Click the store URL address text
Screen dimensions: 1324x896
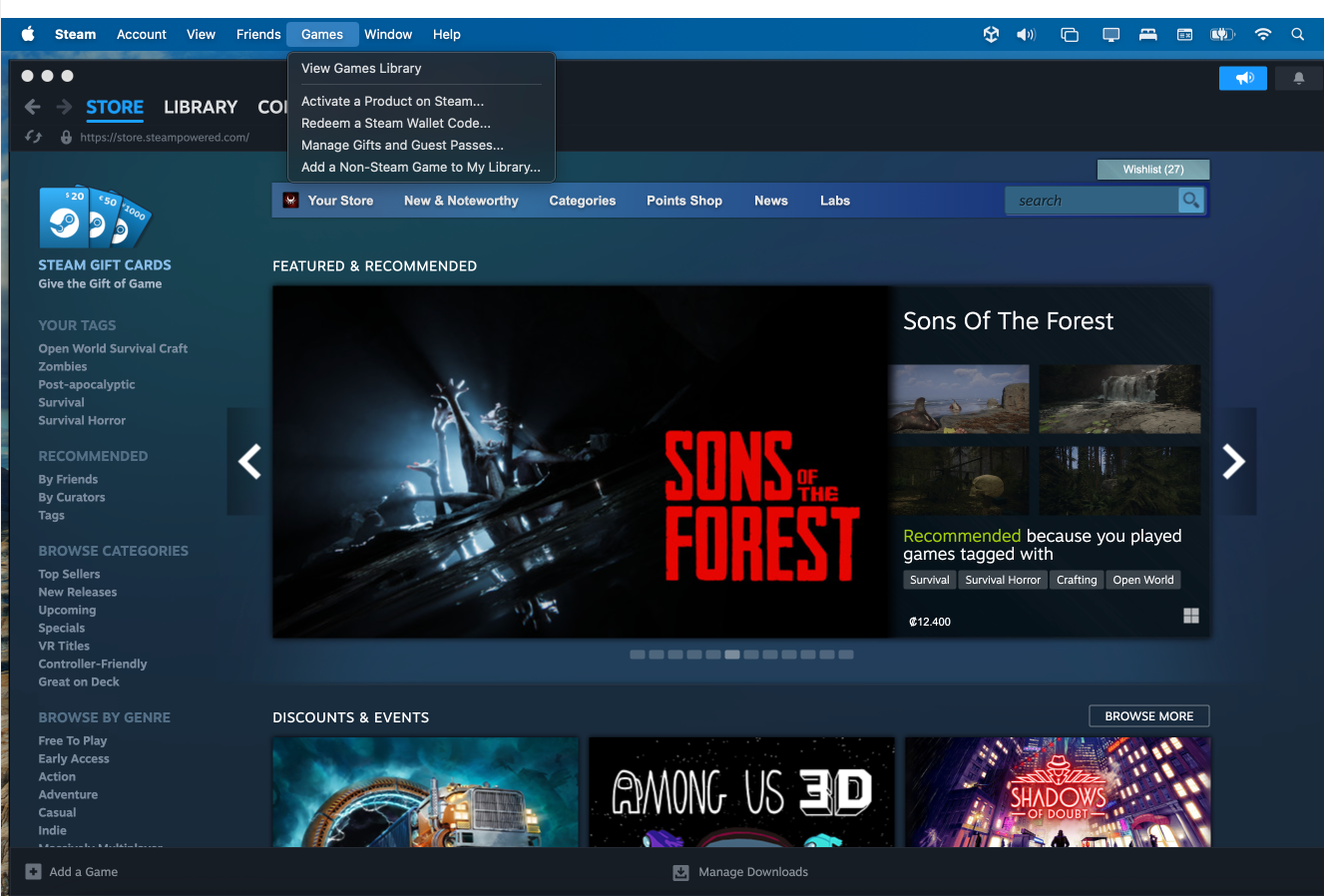(165, 138)
